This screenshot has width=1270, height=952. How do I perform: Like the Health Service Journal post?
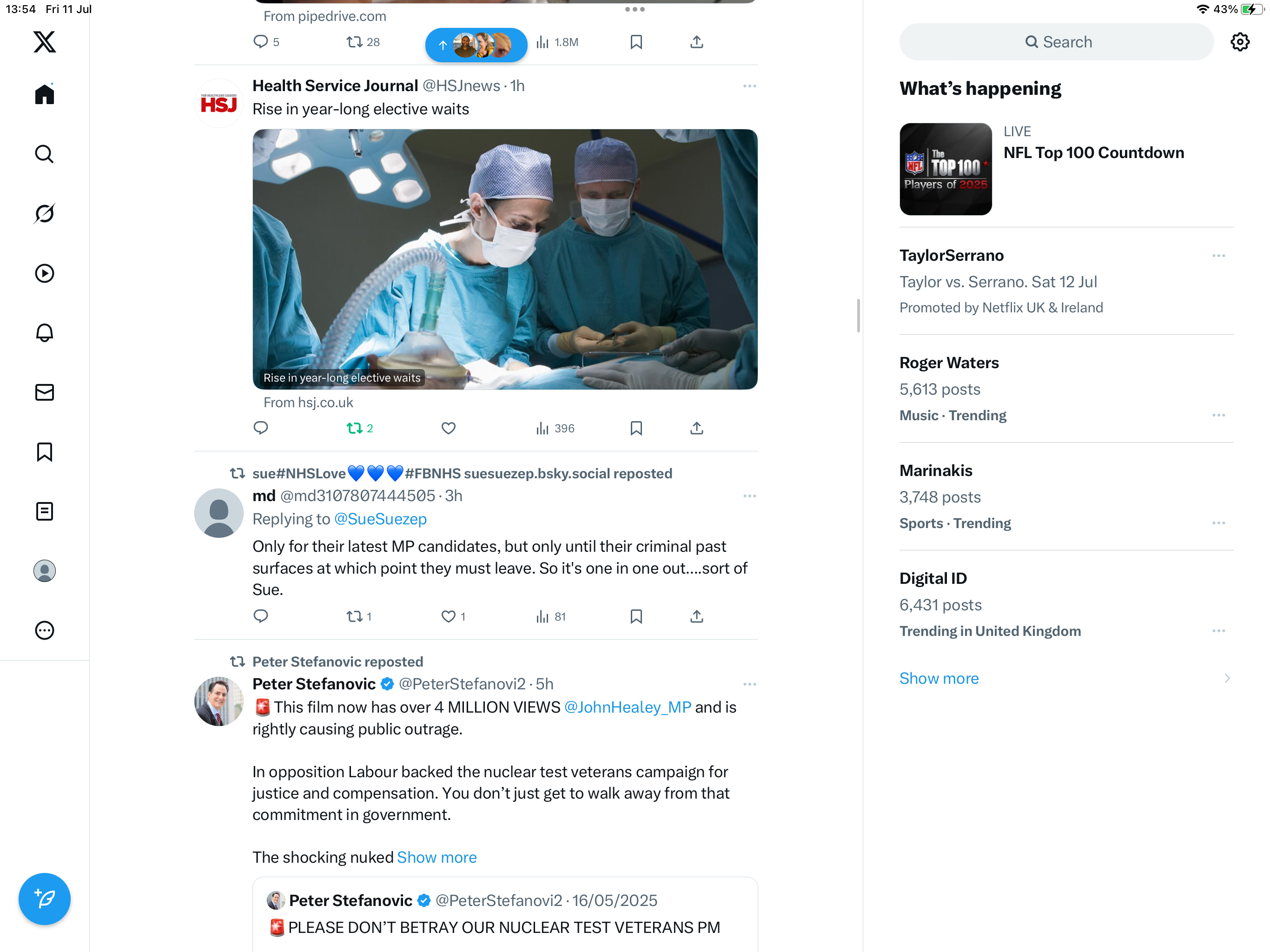click(449, 428)
